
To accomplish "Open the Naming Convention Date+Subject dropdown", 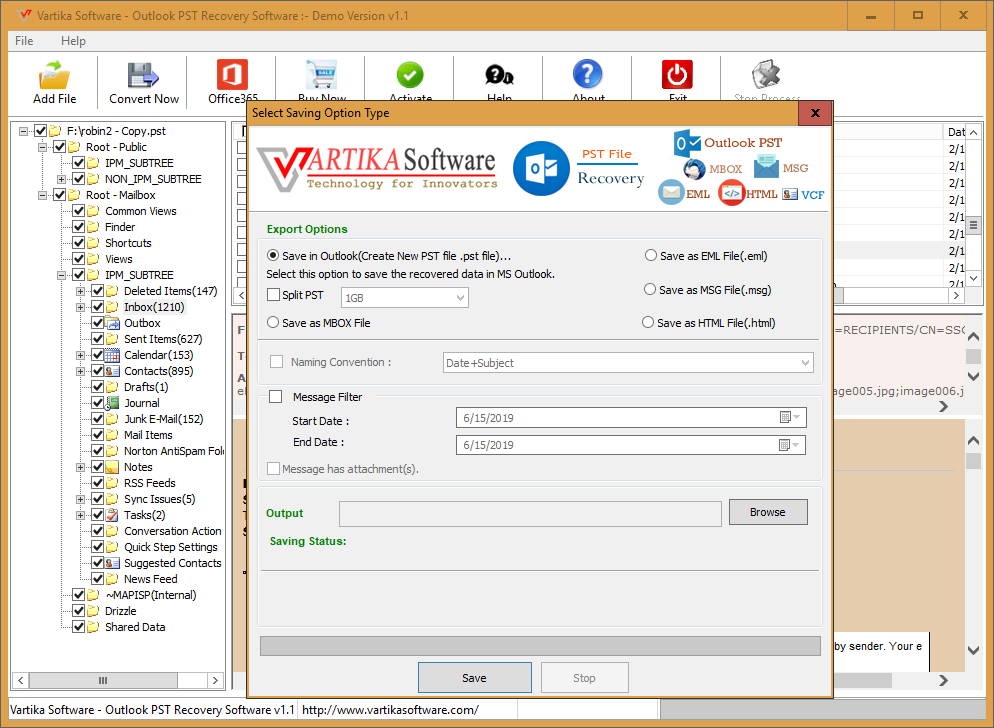I will (628, 363).
